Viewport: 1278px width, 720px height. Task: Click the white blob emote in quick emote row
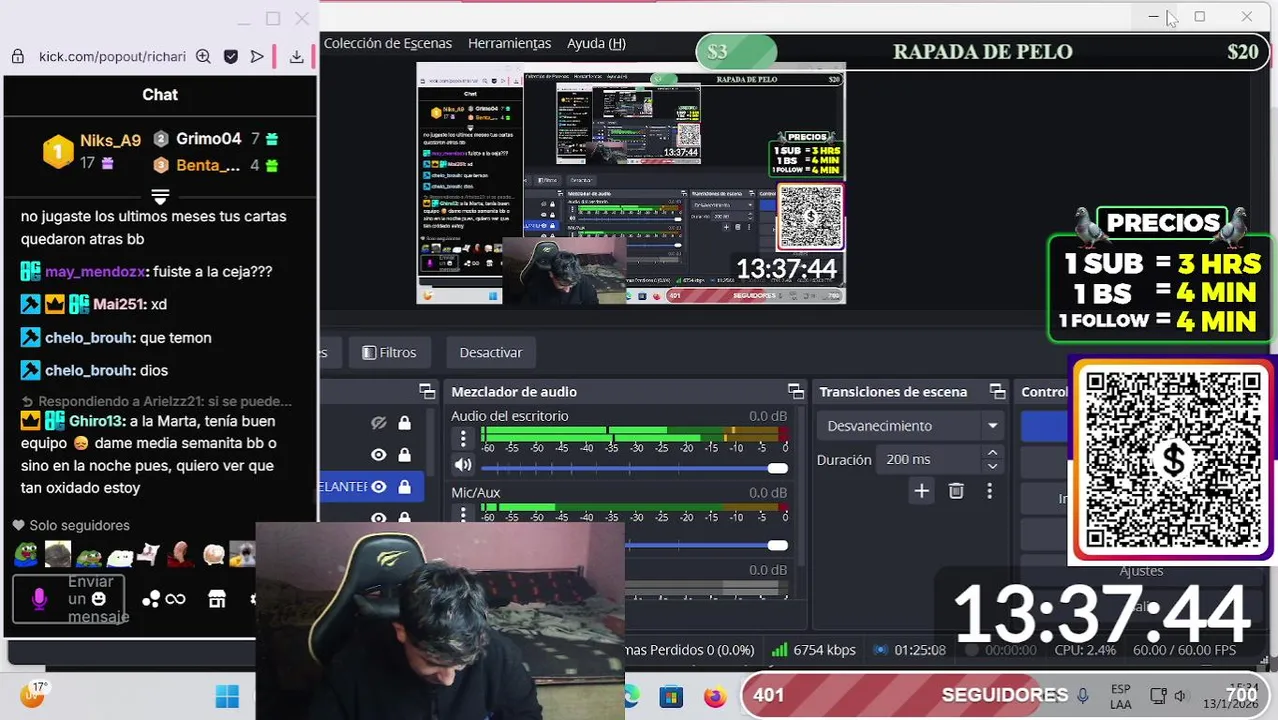(120, 555)
